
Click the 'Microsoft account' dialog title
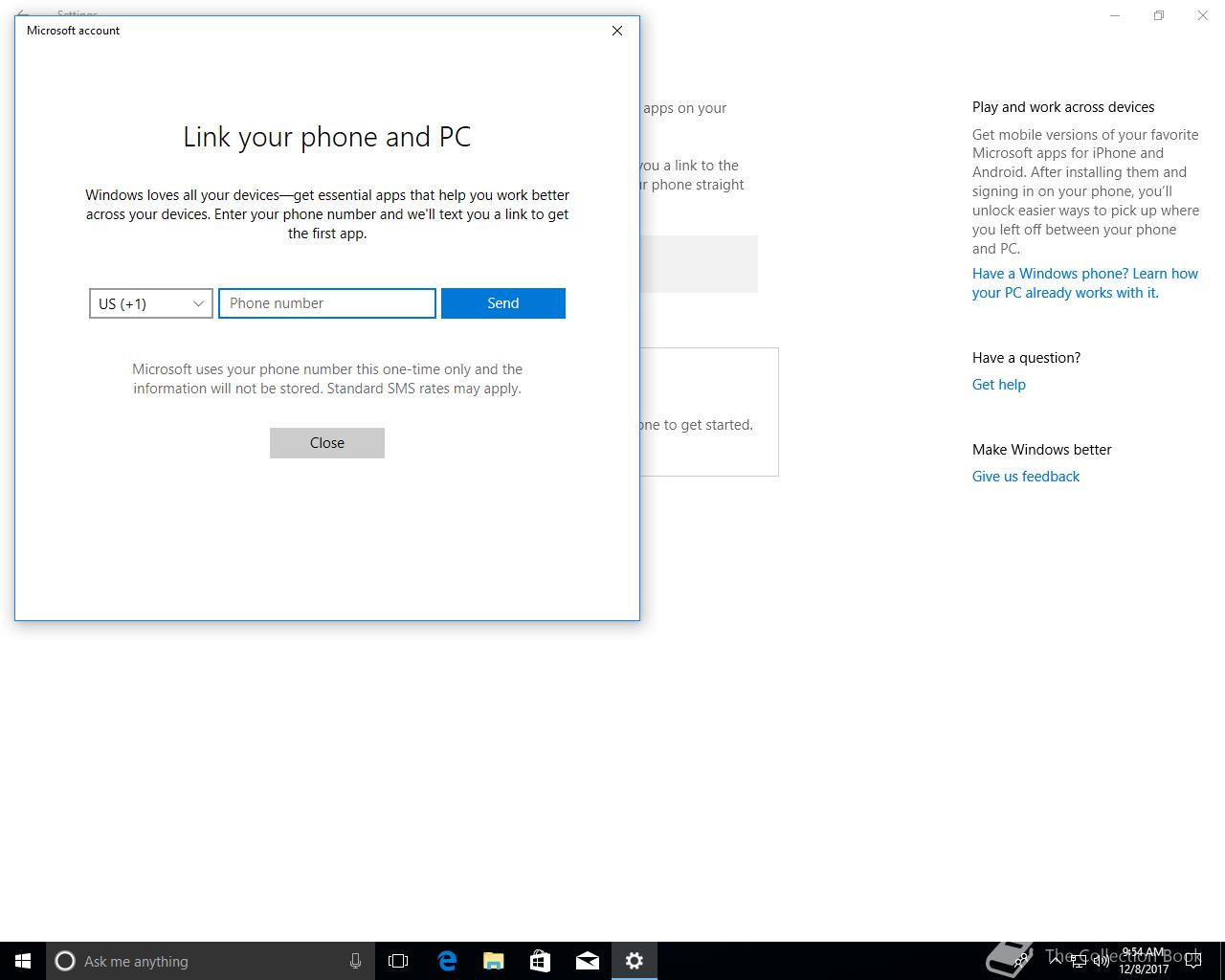[73, 31]
